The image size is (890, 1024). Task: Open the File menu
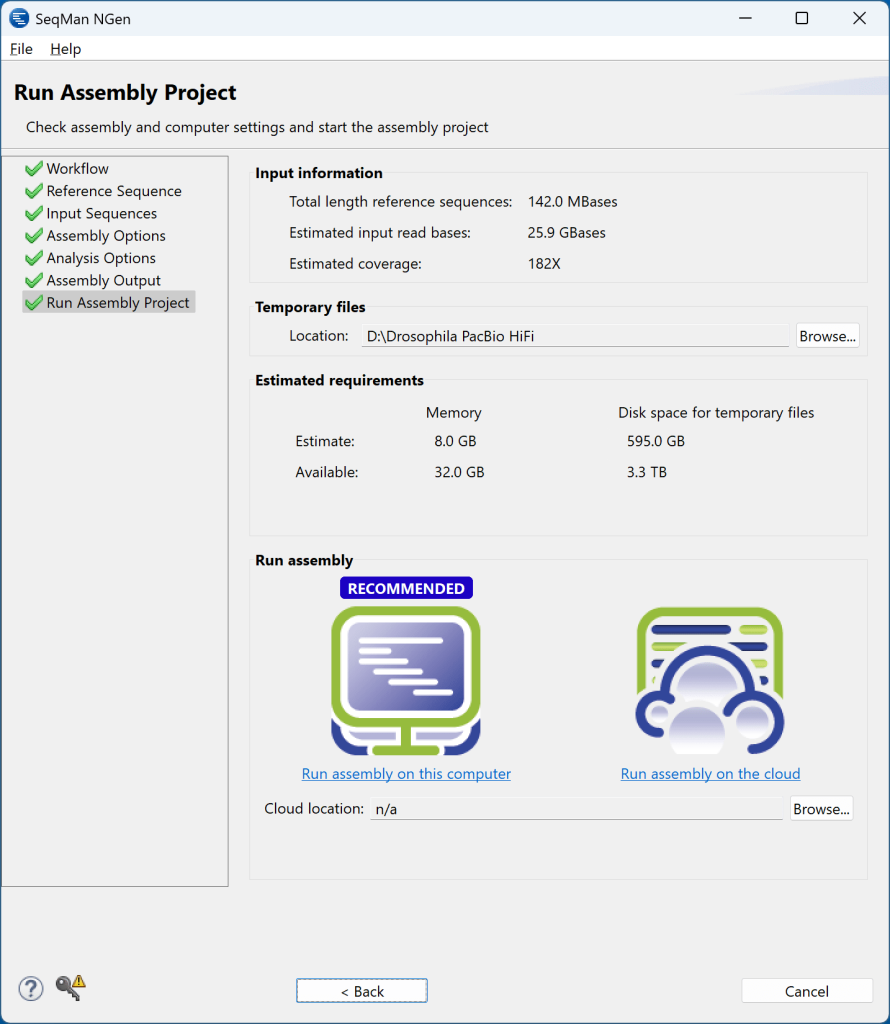[21, 49]
